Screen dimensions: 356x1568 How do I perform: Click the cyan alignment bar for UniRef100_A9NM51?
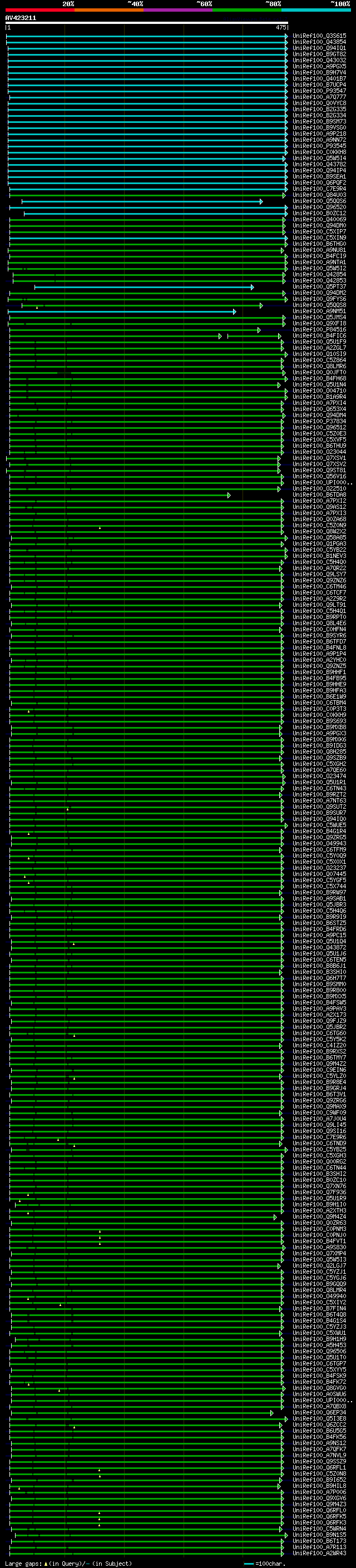(x=122, y=311)
